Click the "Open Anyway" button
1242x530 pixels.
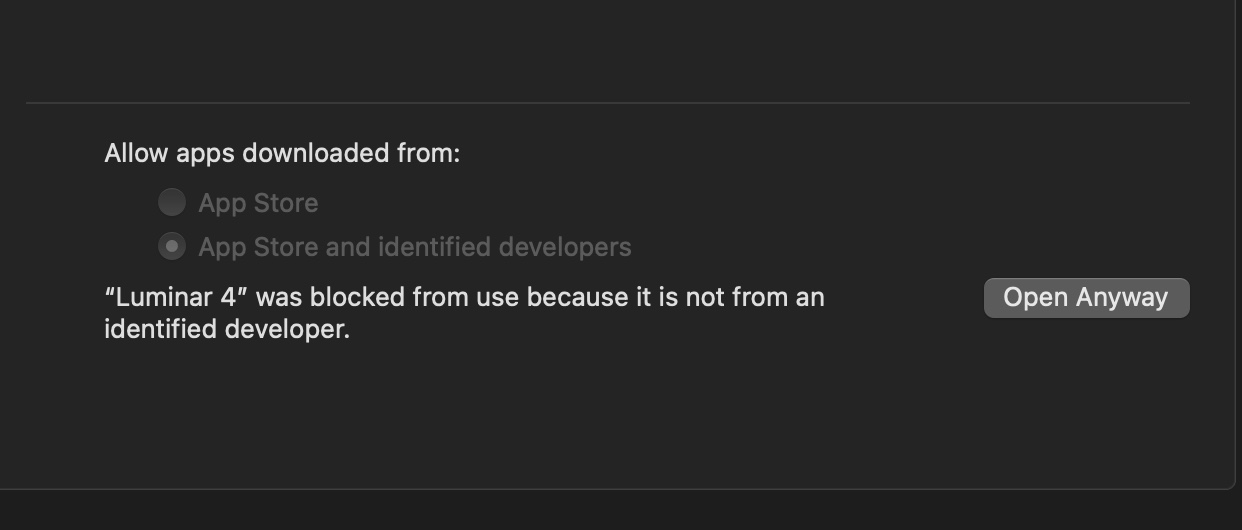(x=1086, y=298)
